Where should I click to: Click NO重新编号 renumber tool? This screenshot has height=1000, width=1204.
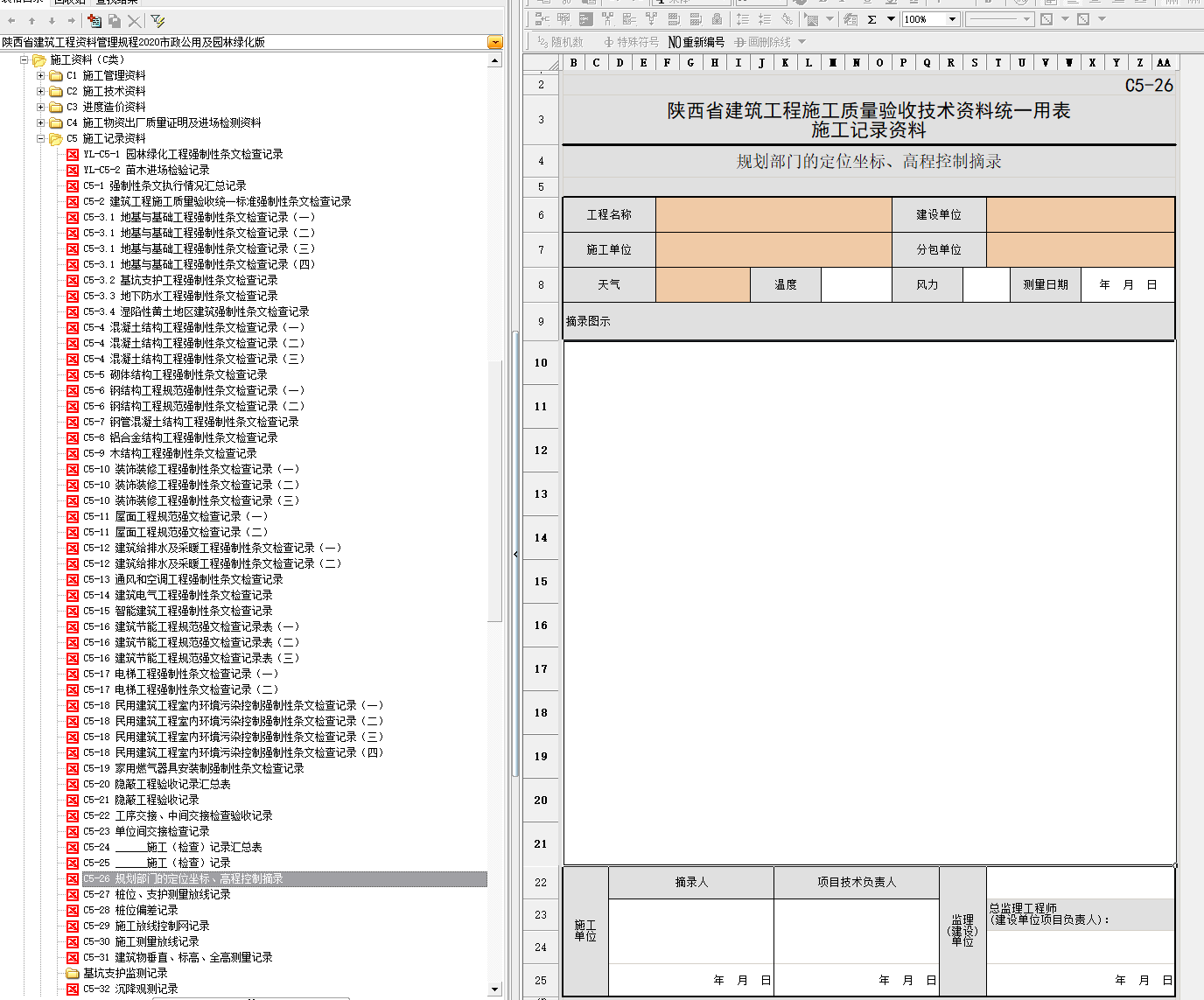coord(696,42)
